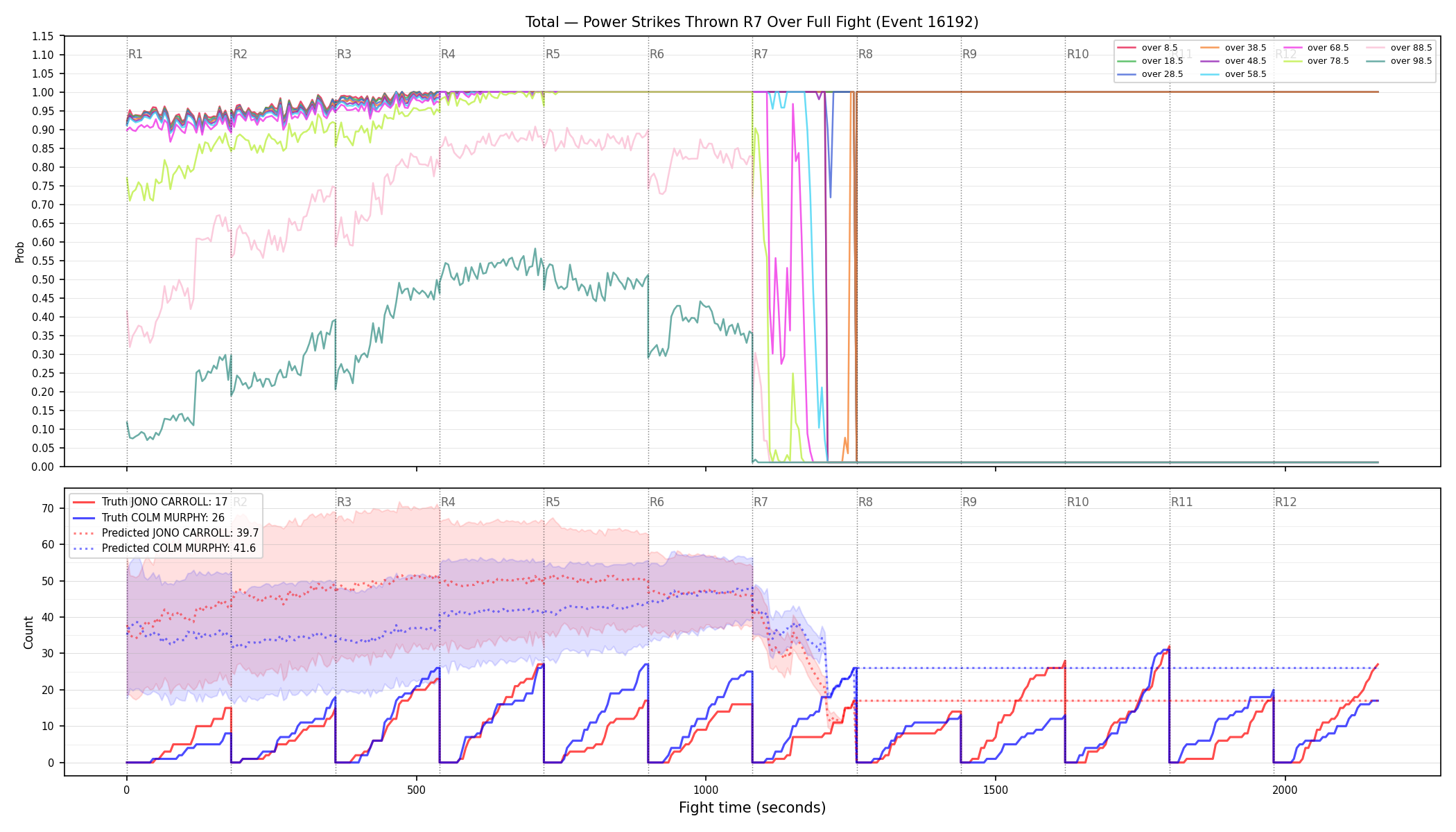Click the R3 round marker in count chart
The width and height of the screenshot is (1456, 832).
[344, 502]
